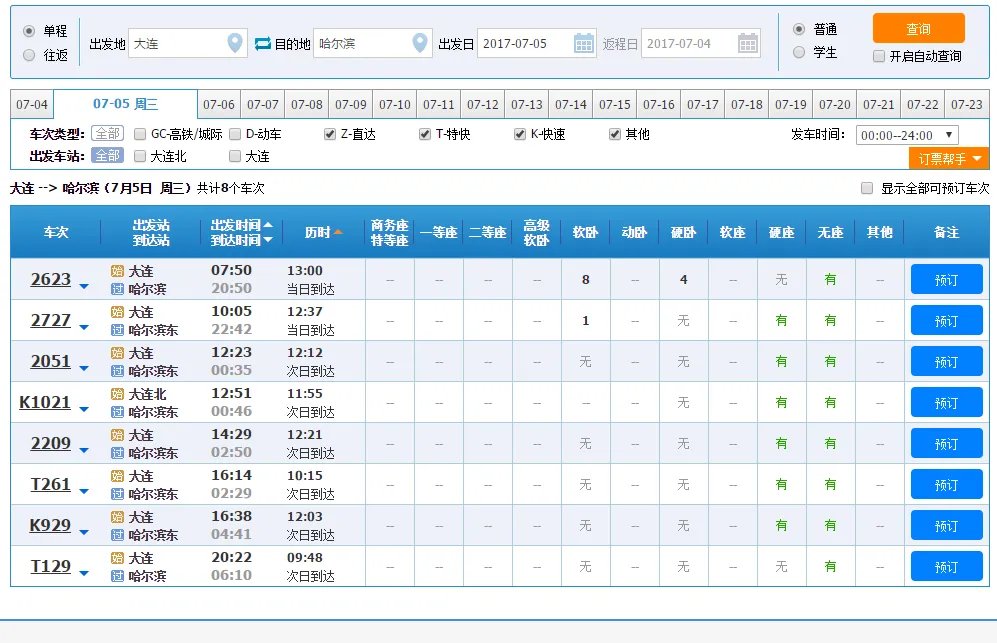Click the 出发地 city input field

coord(180,44)
